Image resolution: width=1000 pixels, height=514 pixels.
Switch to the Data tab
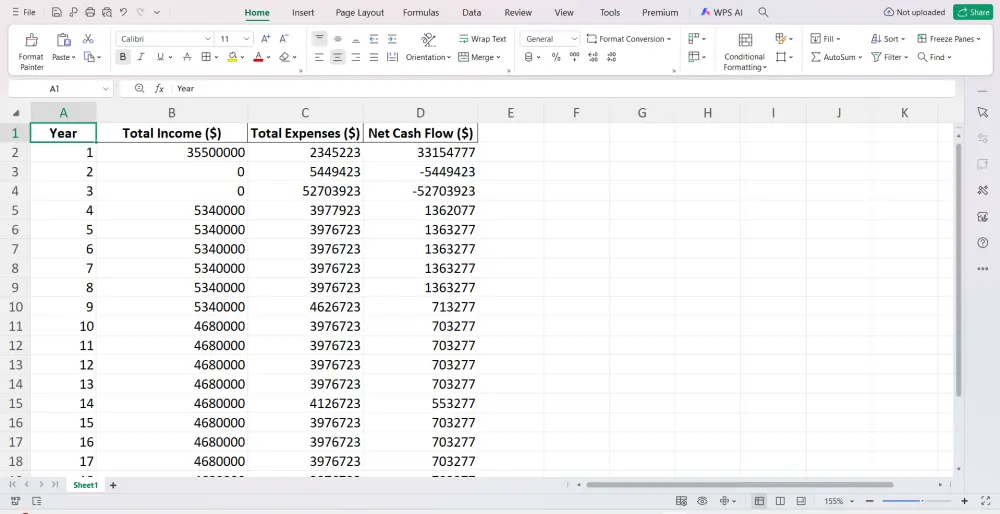(471, 13)
